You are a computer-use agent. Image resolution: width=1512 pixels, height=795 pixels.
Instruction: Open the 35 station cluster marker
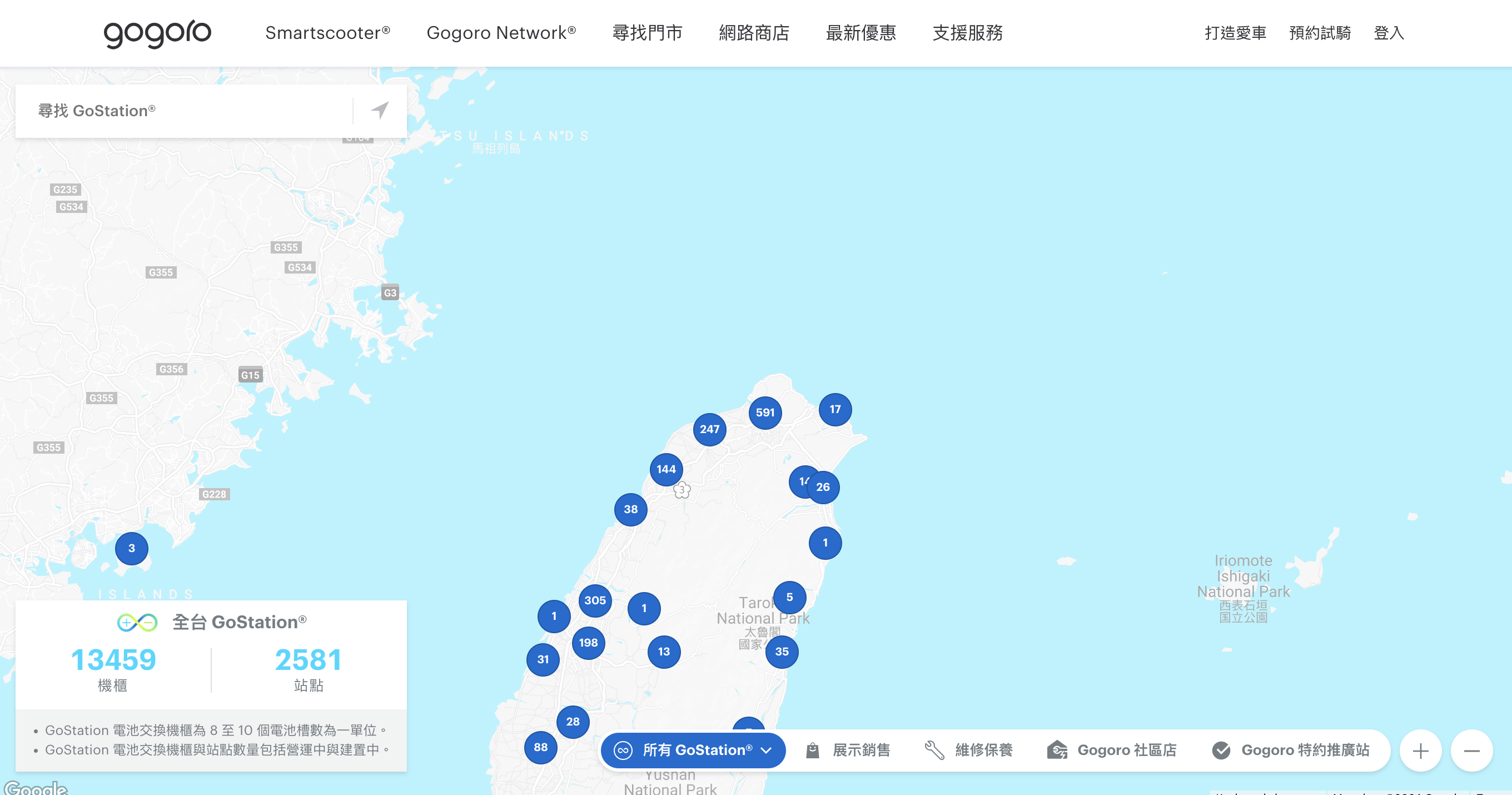[x=782, y=651]
